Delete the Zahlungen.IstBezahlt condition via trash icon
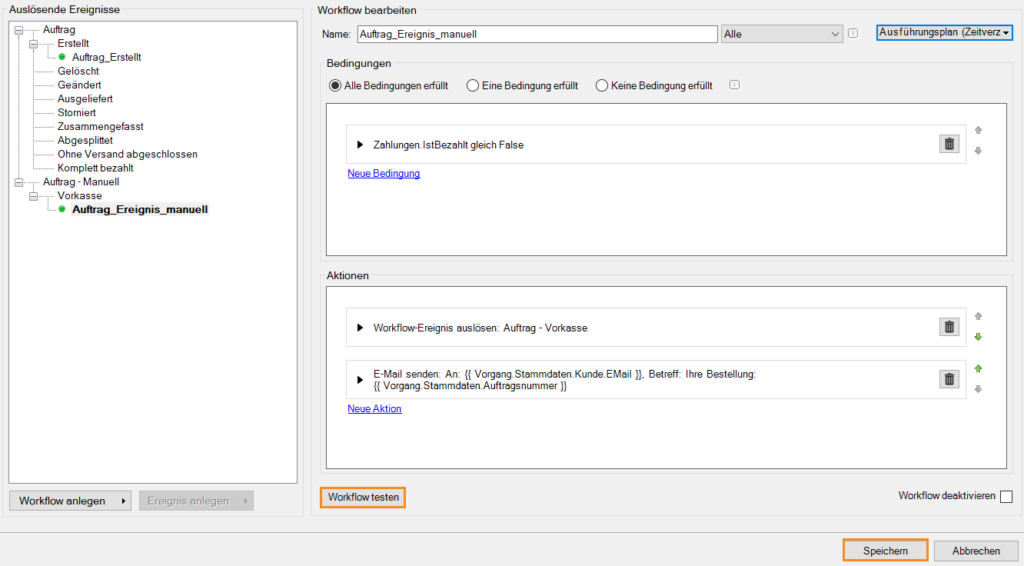Screen dimensions: 1024x566 point(948,144)
